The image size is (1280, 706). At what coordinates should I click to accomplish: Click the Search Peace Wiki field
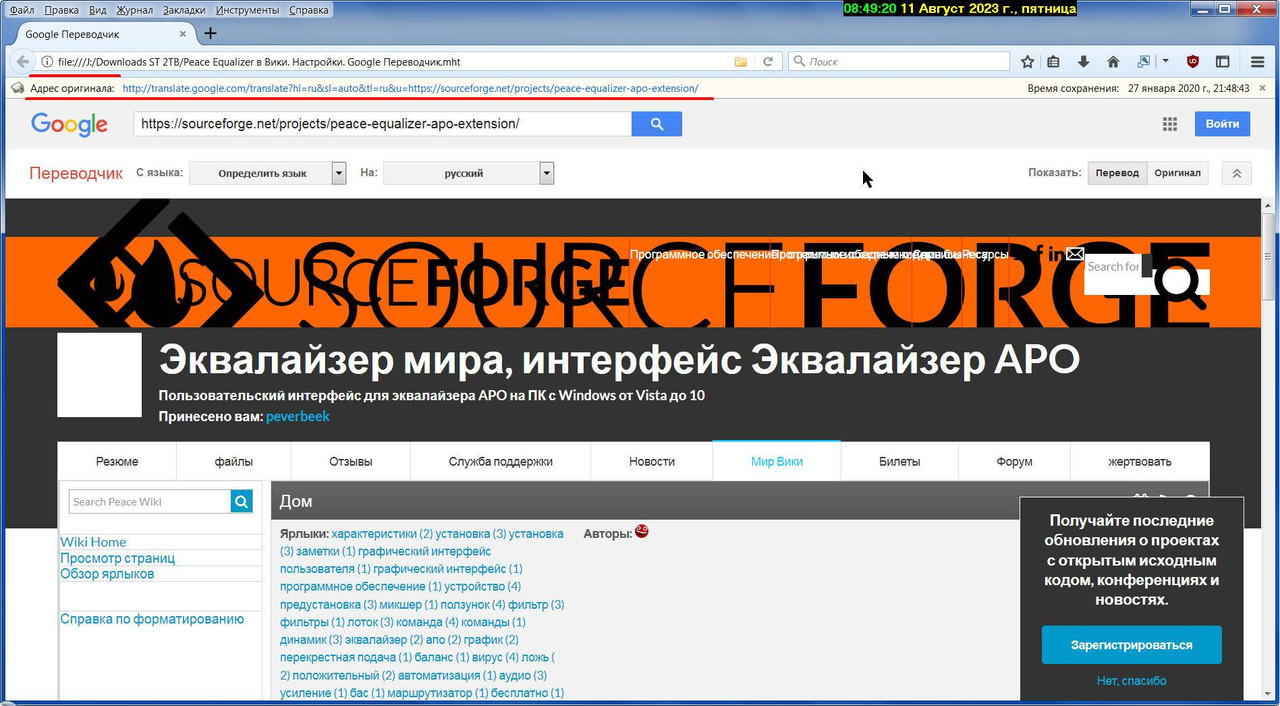click(x=150, y=502)
